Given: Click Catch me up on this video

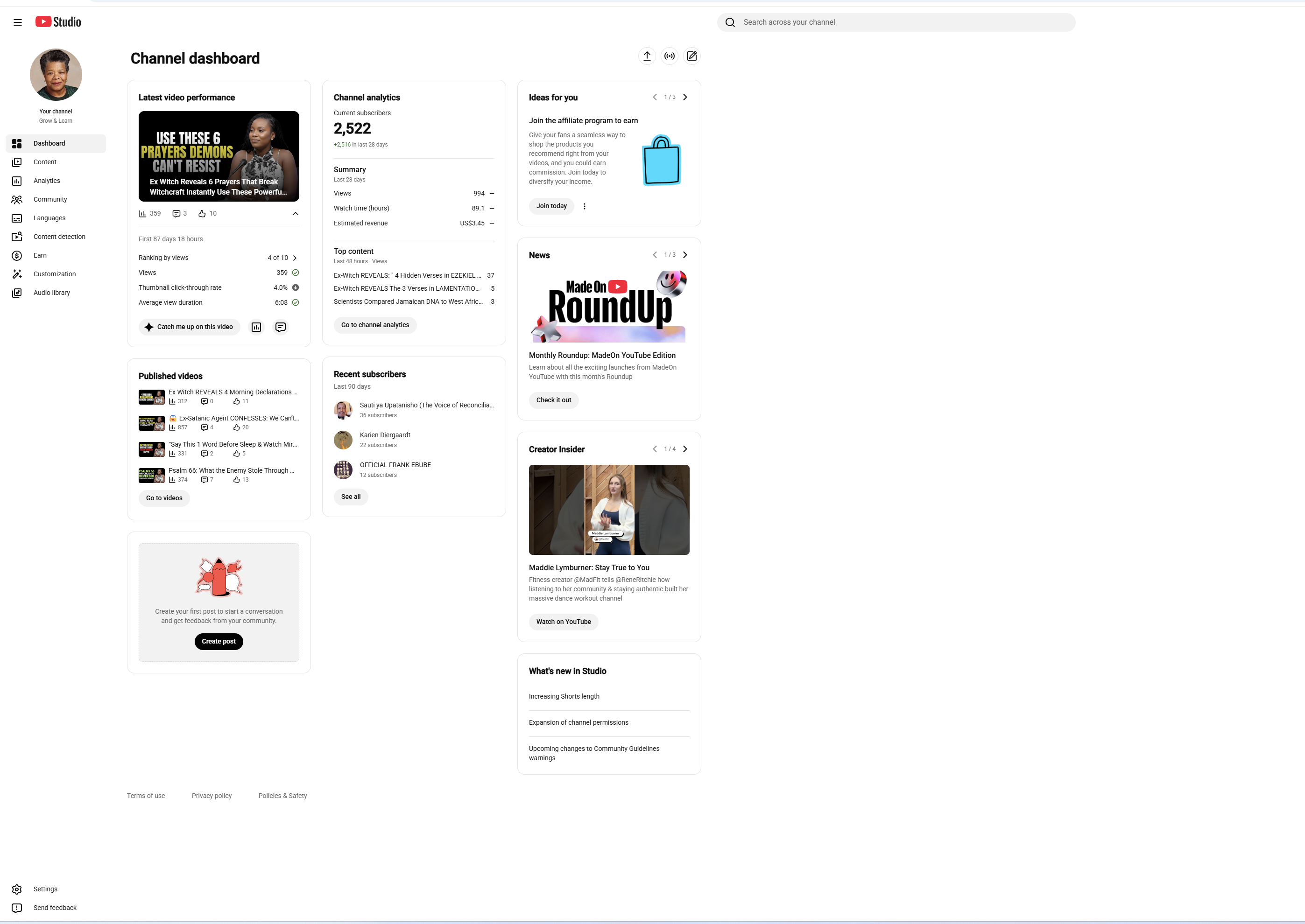Looking at the screenshot, I should (189, 327).
